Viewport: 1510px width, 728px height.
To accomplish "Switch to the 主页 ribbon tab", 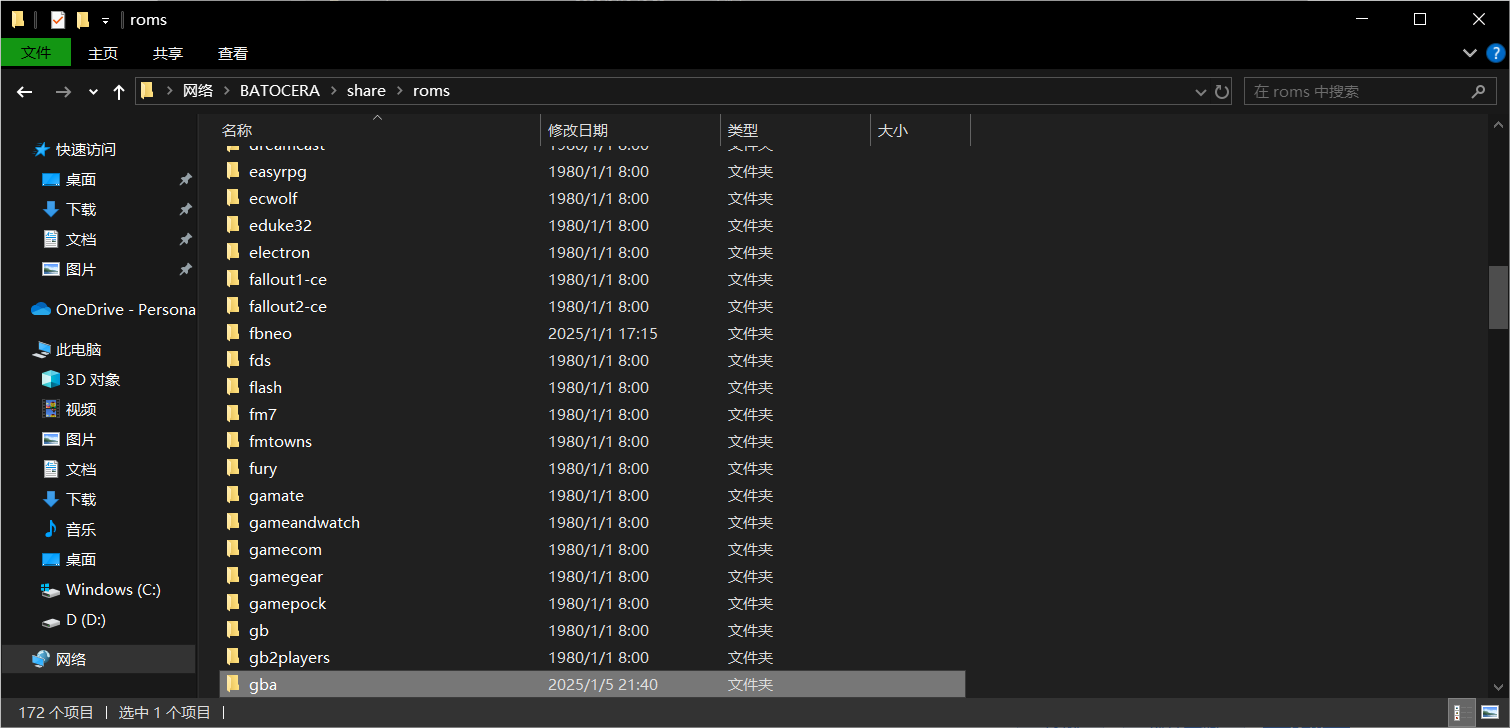I will pyautogui.click(x=103, y=53).
